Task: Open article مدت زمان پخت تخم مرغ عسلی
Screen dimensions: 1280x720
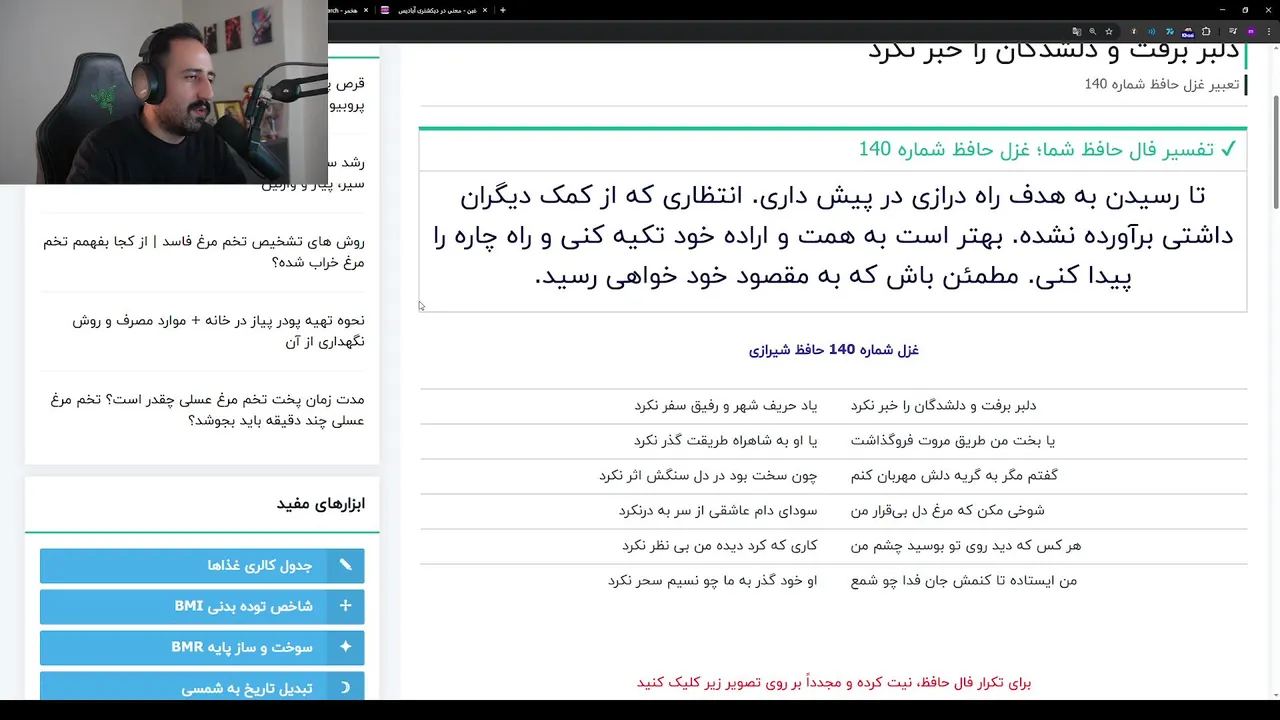Action: click(x=207, y=410)
